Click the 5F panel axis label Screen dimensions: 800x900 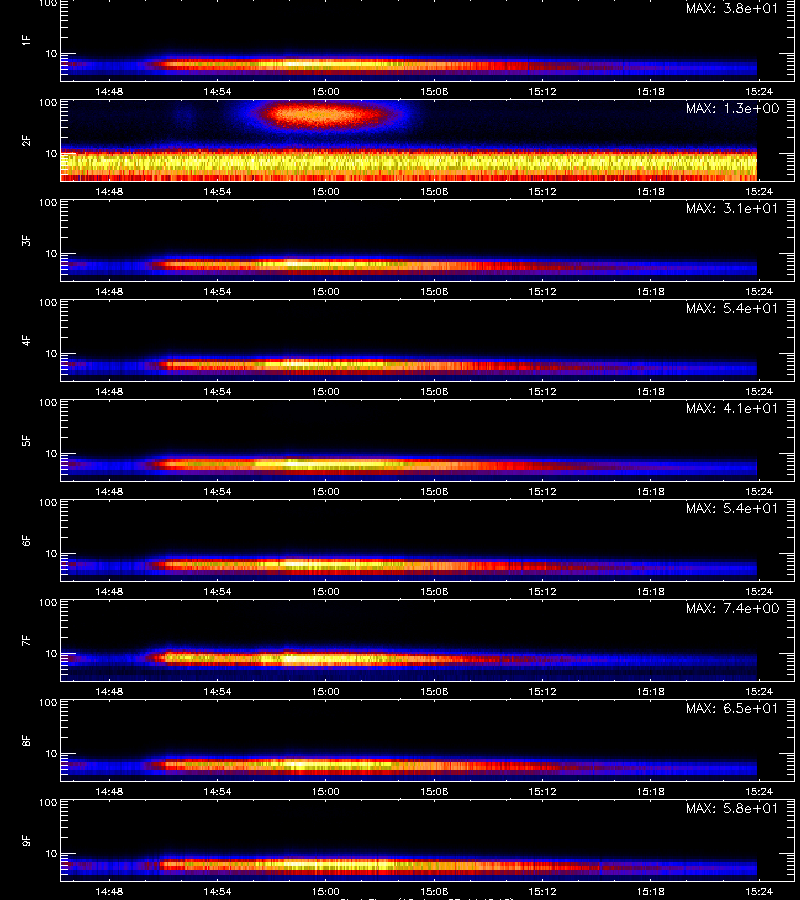click(x=26, y=440)
